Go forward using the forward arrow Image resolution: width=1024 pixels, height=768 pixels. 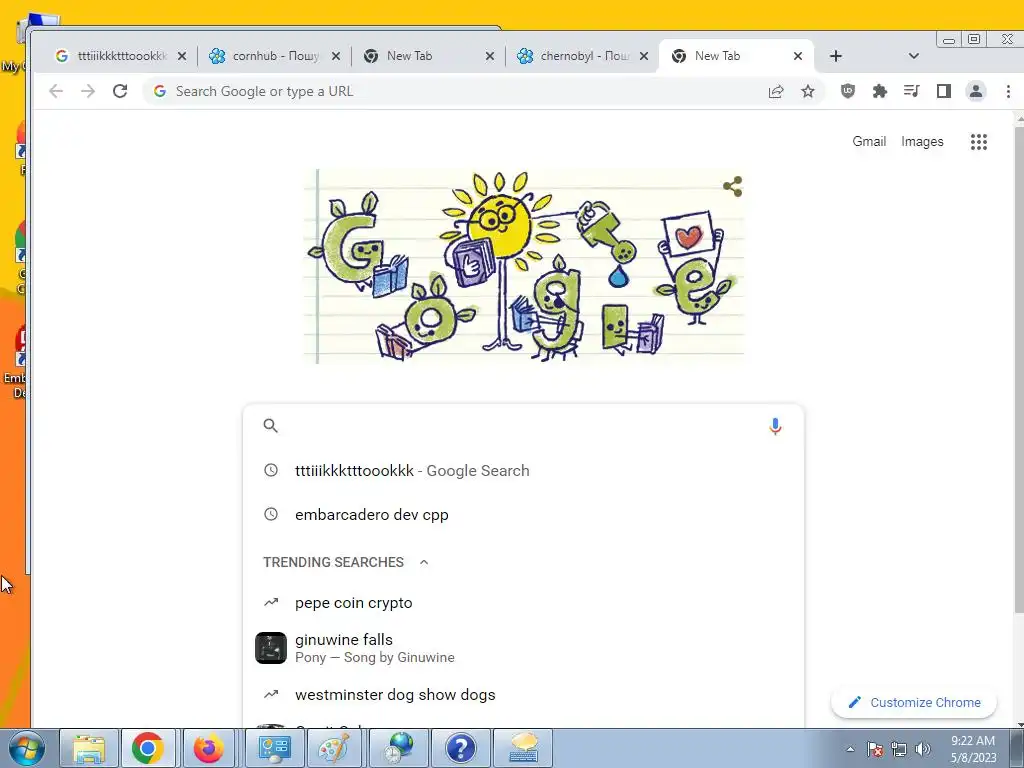(x=88, y=91)
